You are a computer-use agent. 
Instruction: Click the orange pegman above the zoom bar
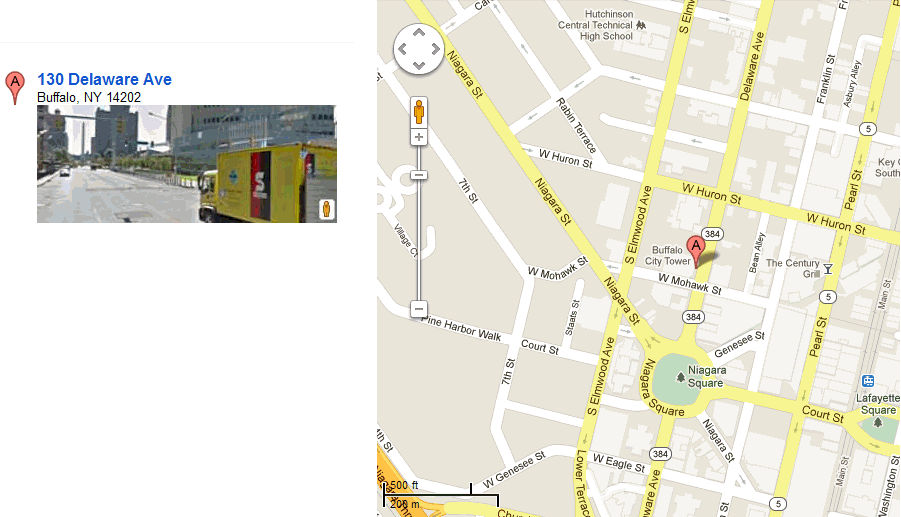point(419,111)
